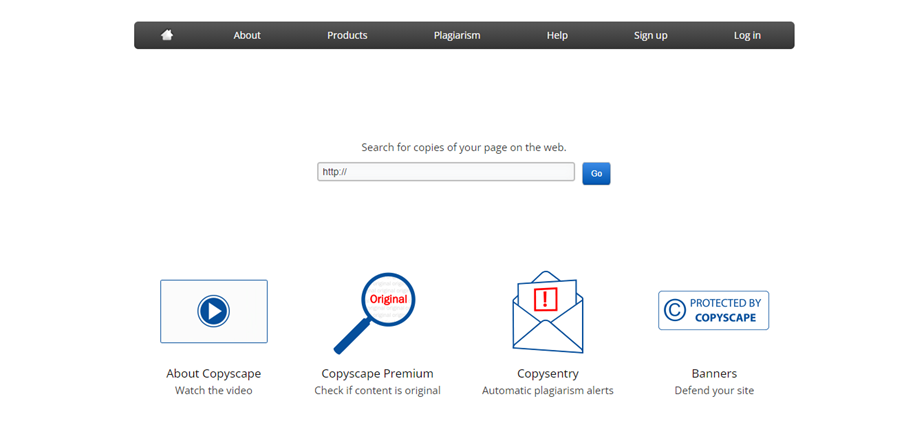Open the Products menu

pos(347,35)
